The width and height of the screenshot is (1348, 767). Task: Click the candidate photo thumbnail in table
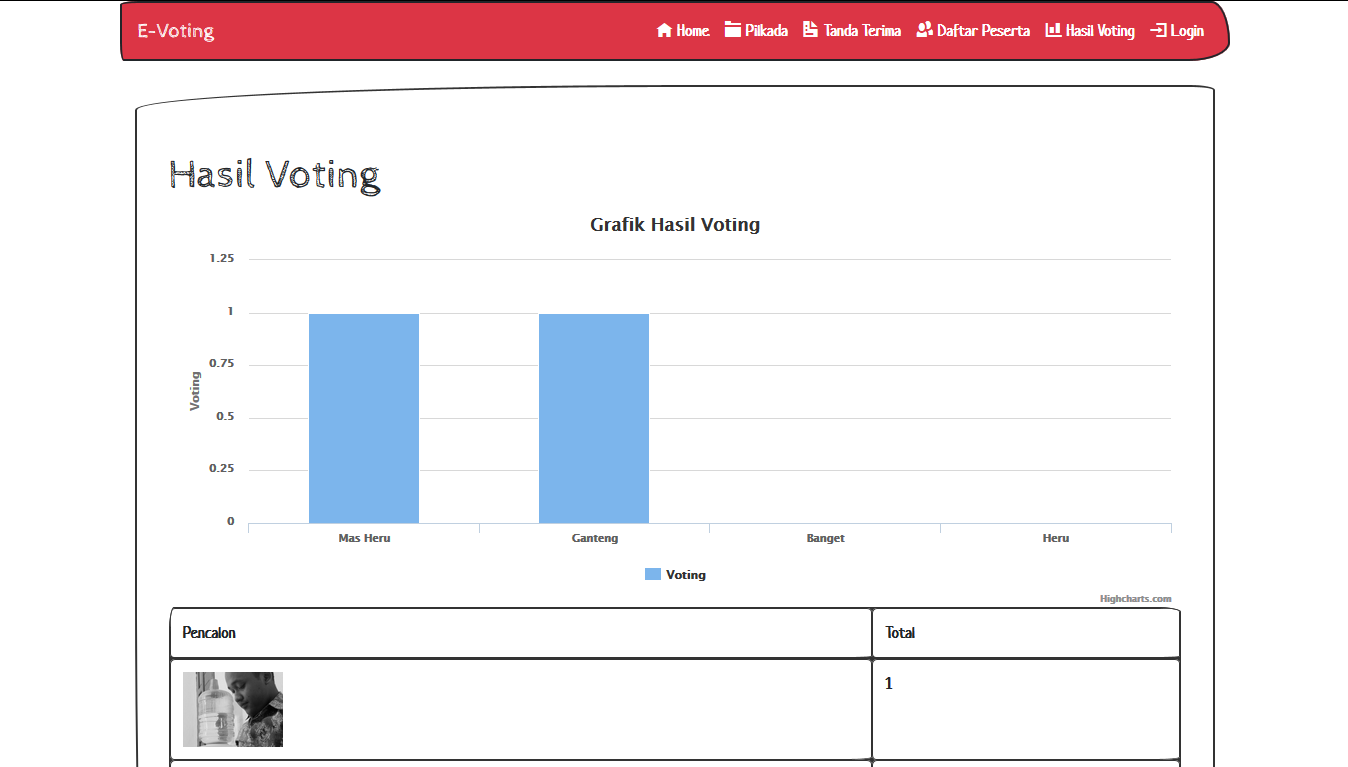tap(233, 709)
